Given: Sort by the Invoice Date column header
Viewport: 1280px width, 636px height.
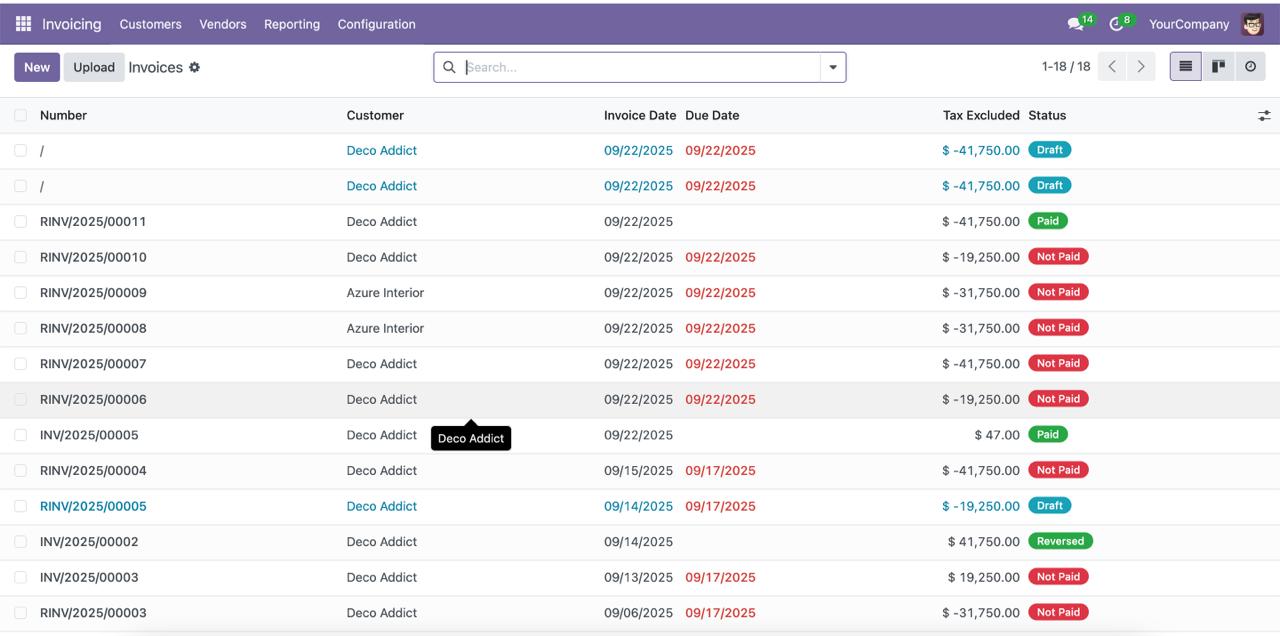Looking at the screenshot, I should click(640, 115).
